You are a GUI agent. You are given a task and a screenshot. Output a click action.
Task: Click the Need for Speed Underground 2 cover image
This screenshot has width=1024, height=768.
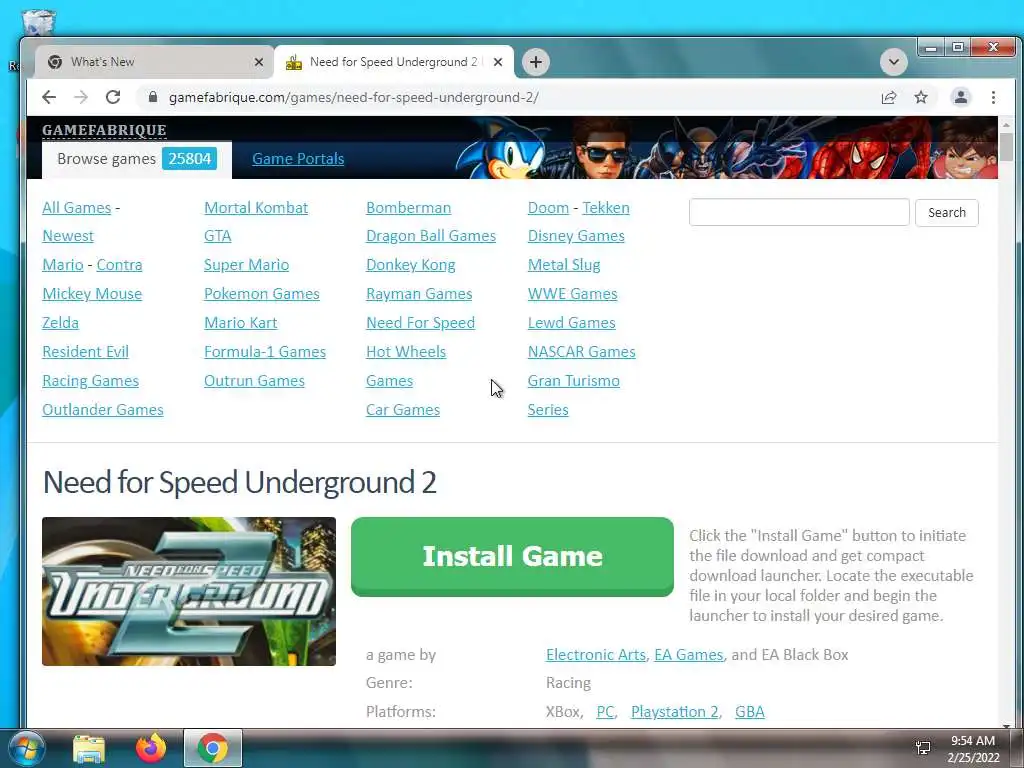click(x=189, y=592)
